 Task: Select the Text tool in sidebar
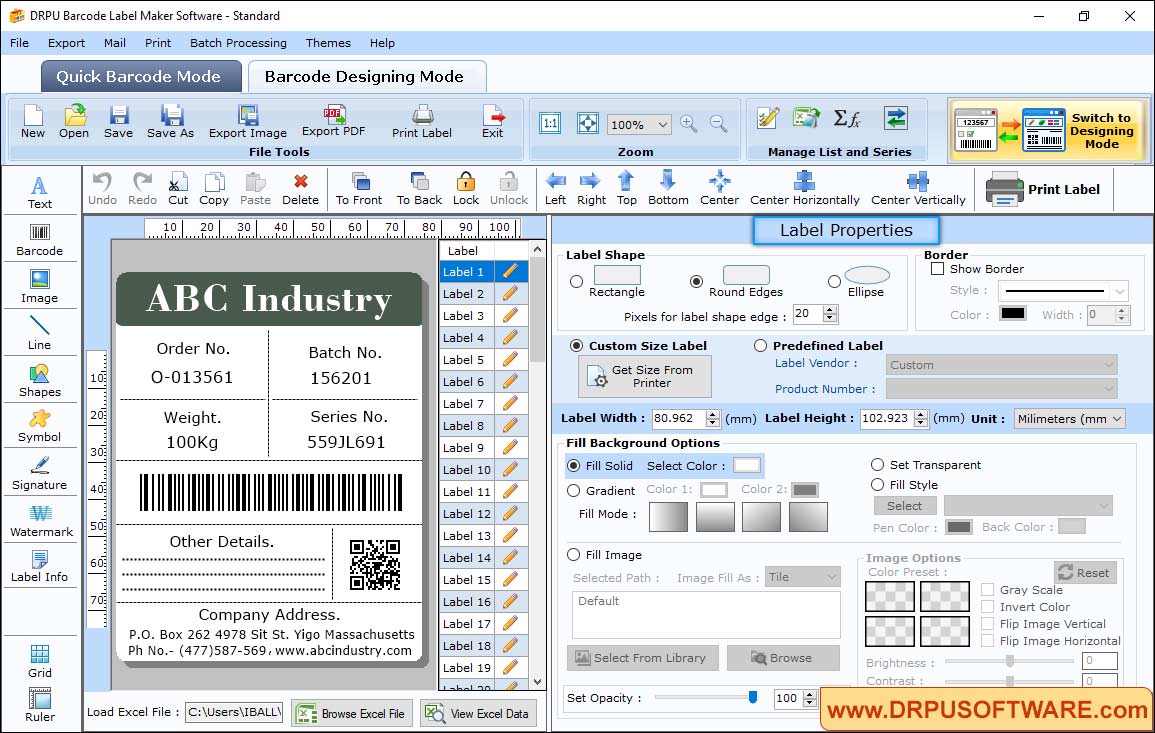(40, 192)
